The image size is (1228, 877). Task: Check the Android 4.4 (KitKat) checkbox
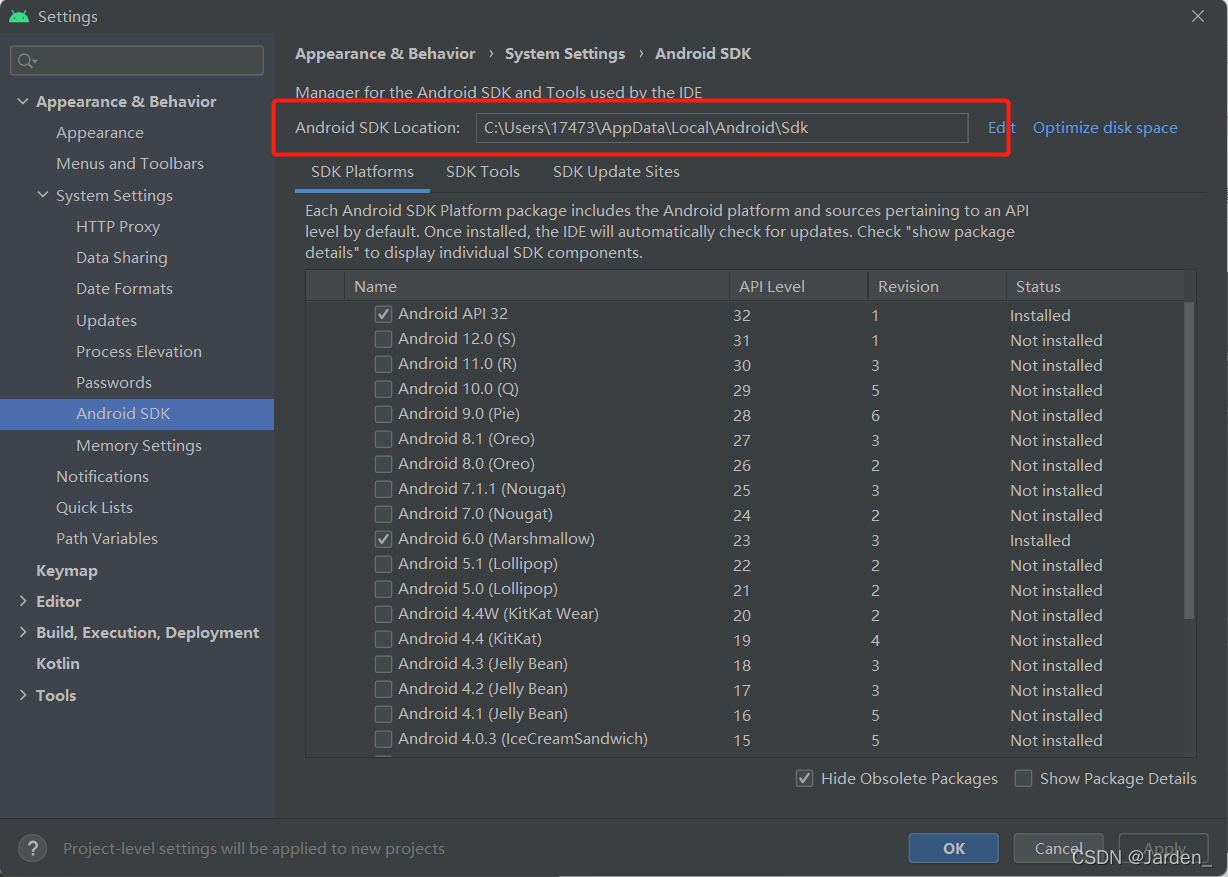(383, 639)
